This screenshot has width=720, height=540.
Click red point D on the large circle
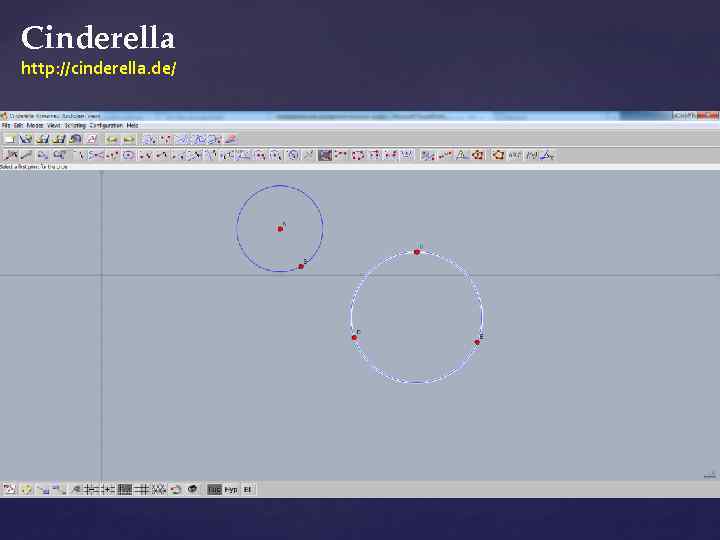(x=354, y=338)
